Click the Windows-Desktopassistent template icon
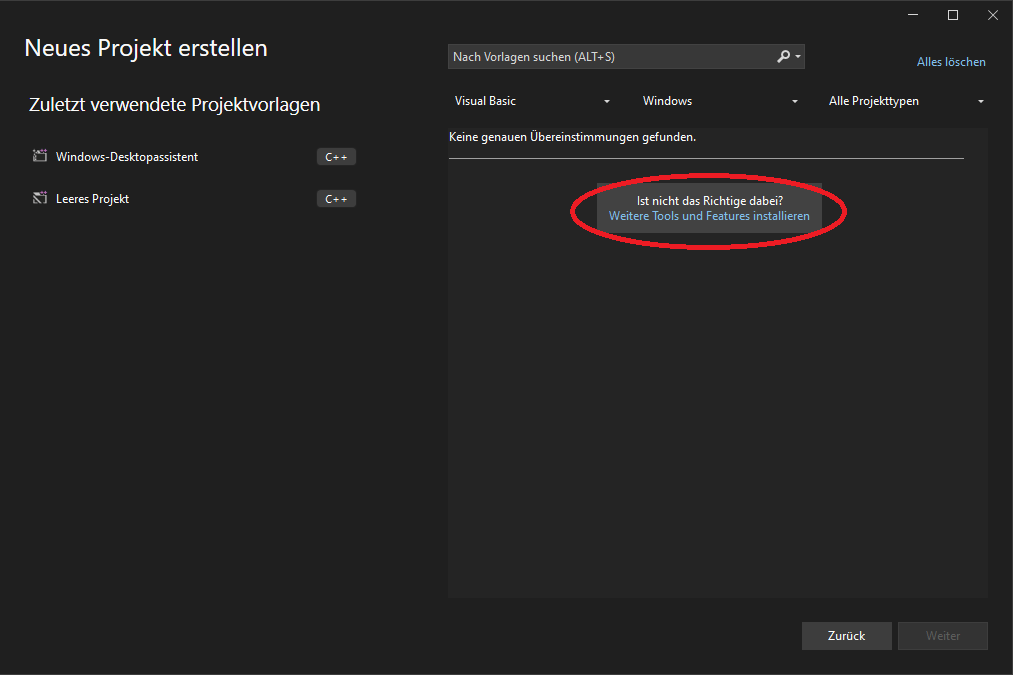The height and width of the screenshot is (675, 1013). (x=40, y=156)
